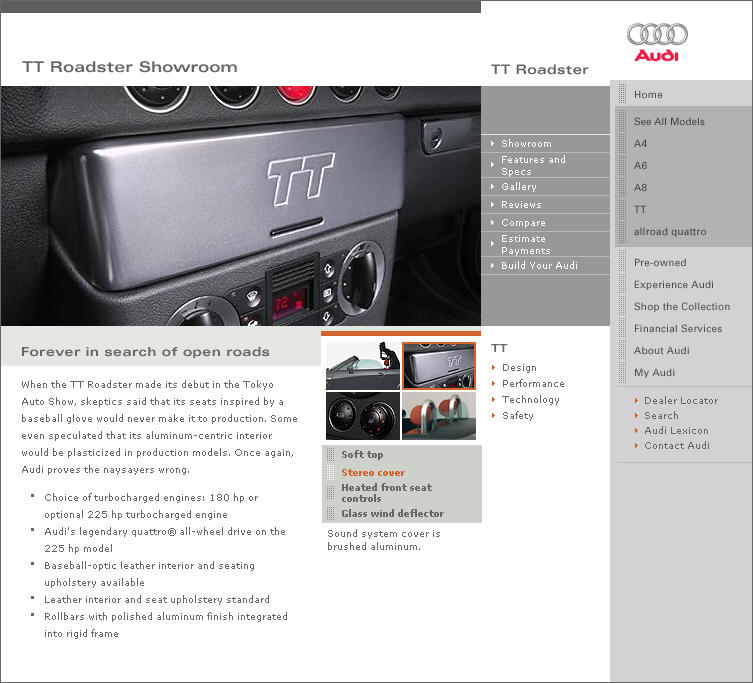Go to Home in sidebar
753x683 pixels.
648,95
